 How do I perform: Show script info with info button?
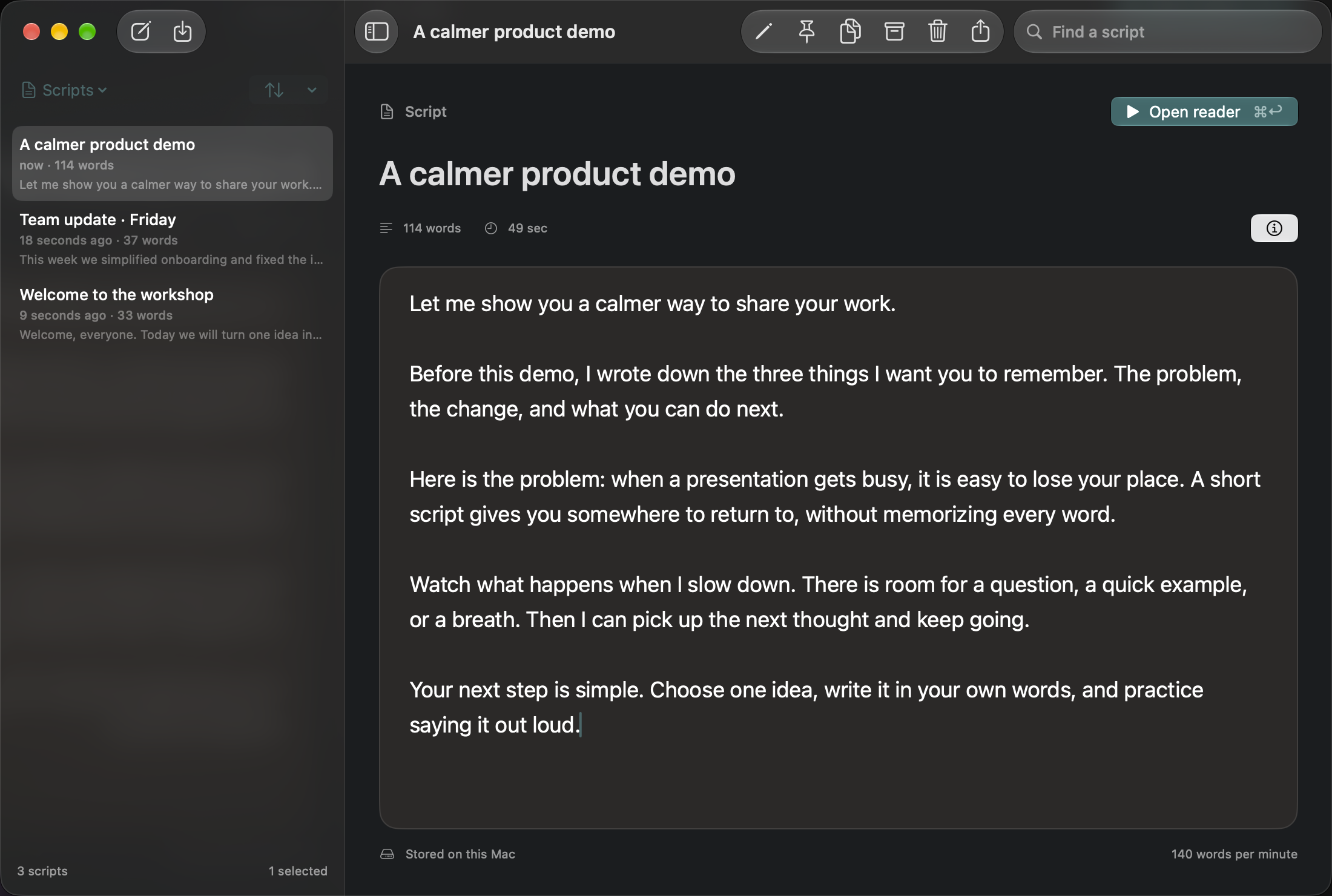pos(1274,228)
